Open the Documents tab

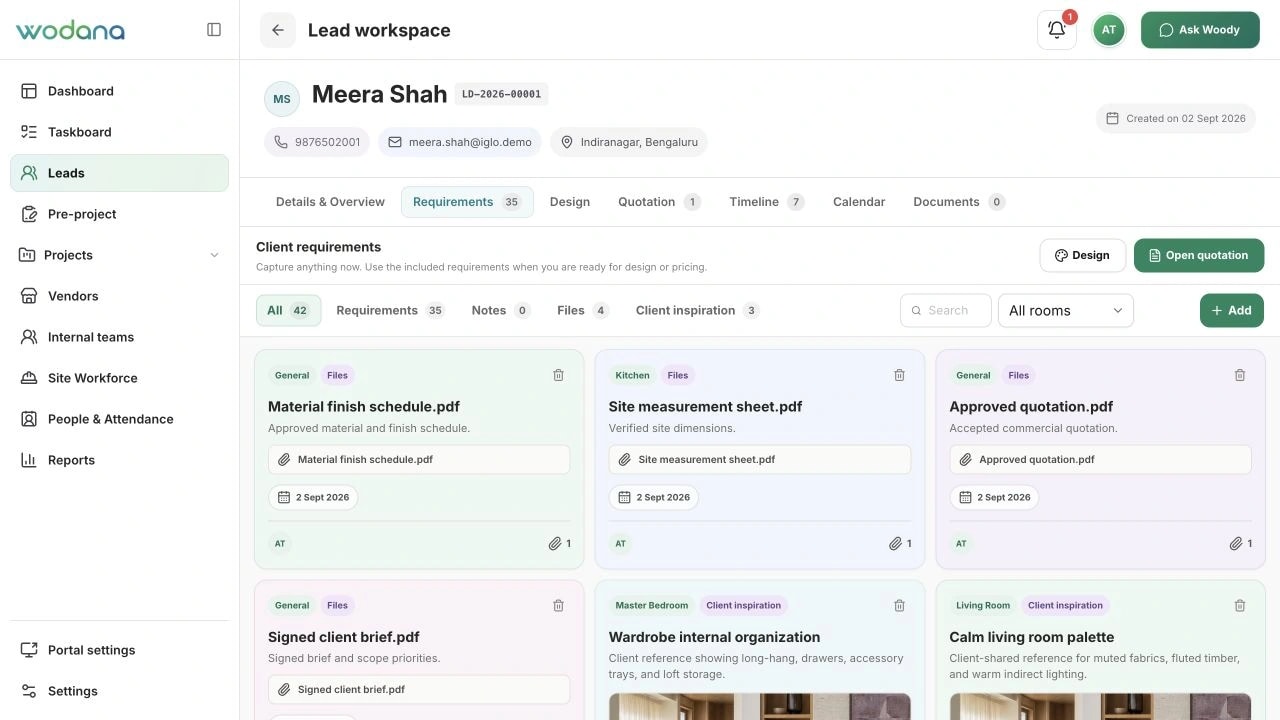click(959, 202)
